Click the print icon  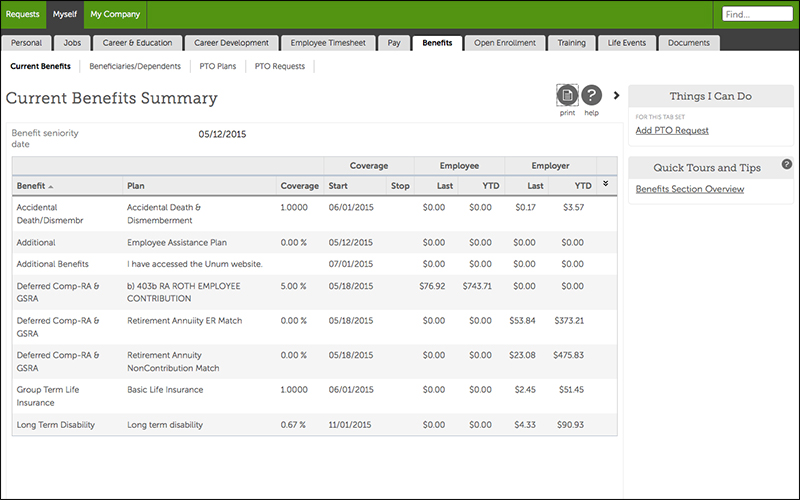click(567, 95)
